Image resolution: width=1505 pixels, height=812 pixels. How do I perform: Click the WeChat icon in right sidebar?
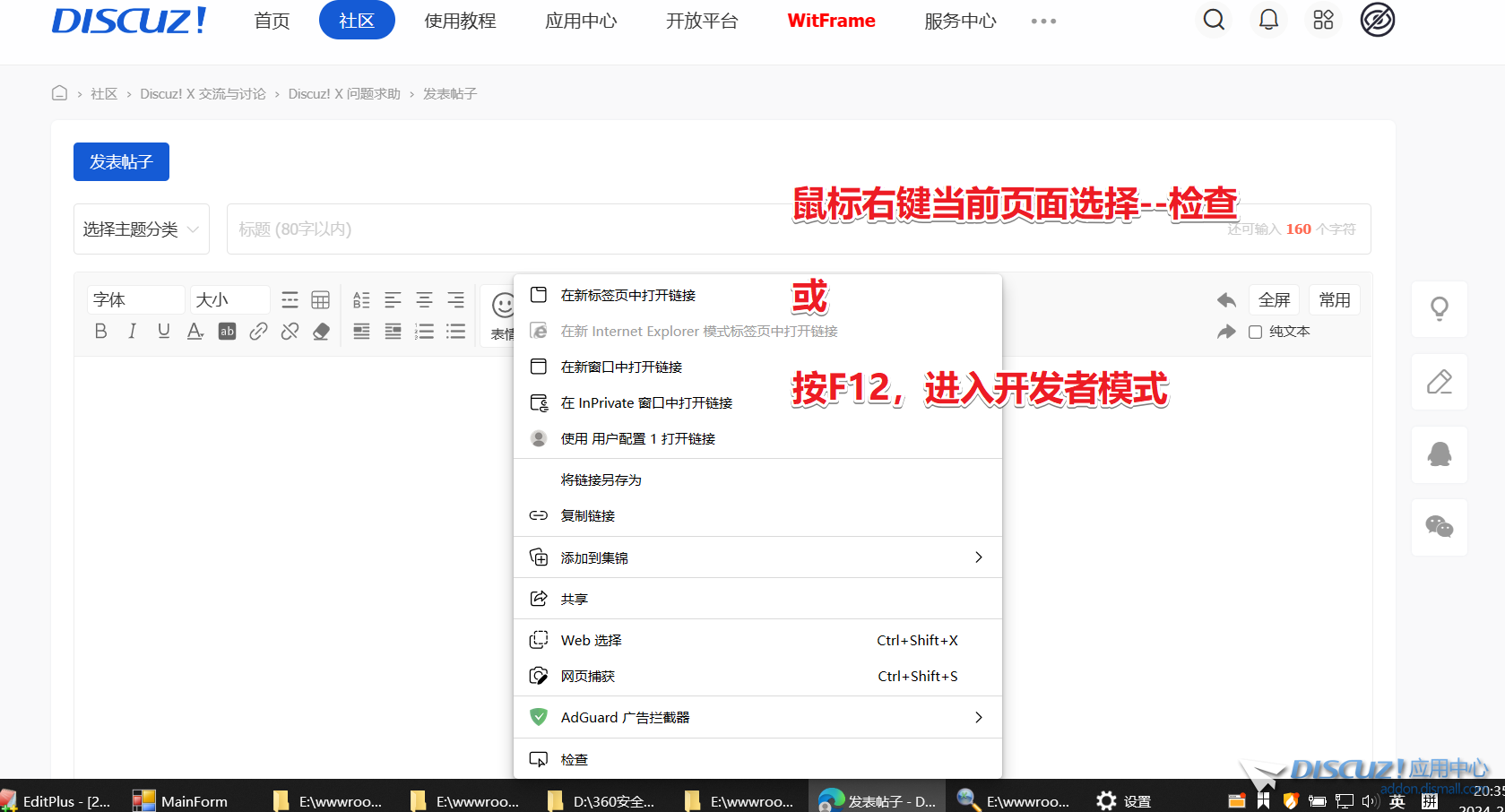tap(1439, 527)
